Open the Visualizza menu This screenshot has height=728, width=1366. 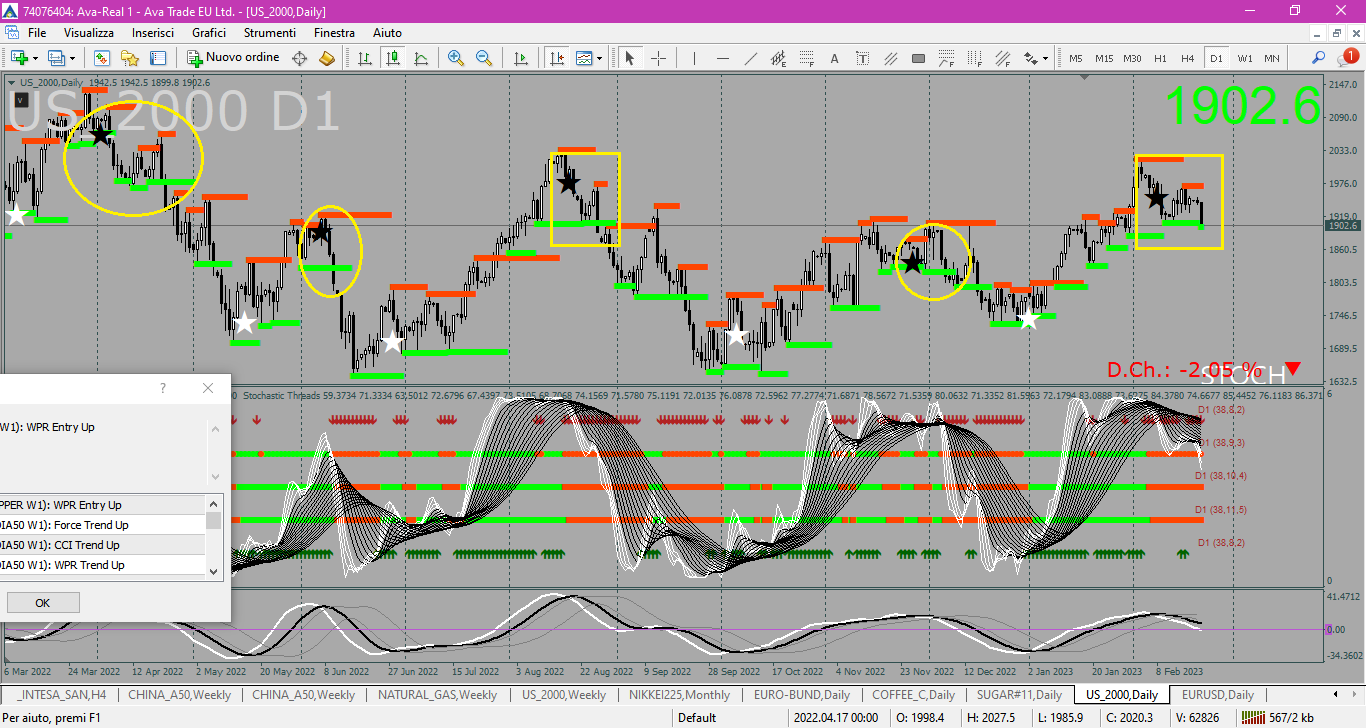pos(89,33)
